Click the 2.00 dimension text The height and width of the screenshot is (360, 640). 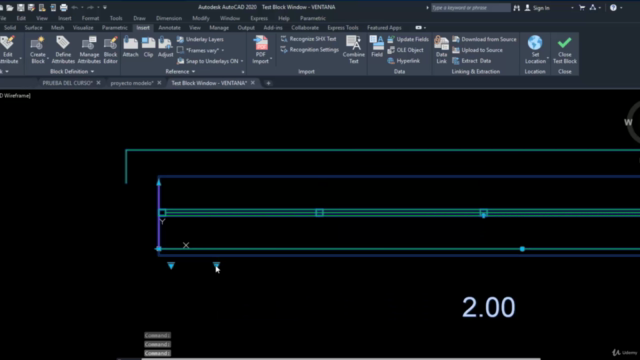[x=489, y=307]
